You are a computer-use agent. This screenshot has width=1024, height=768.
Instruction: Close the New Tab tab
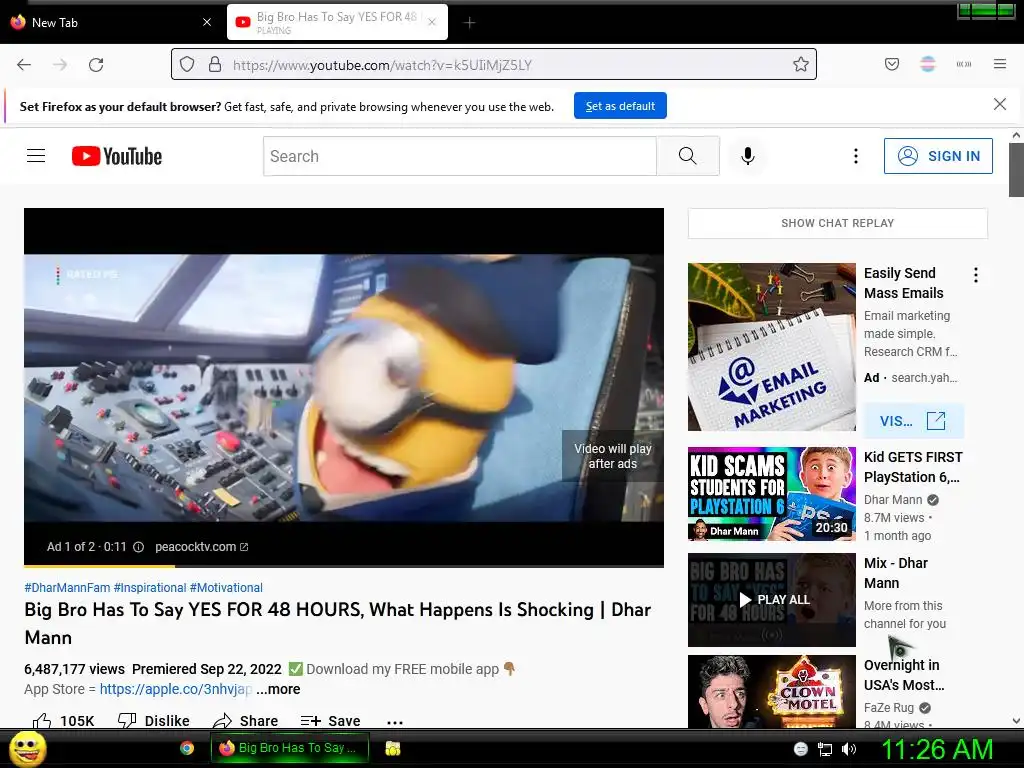coord(207,22)
